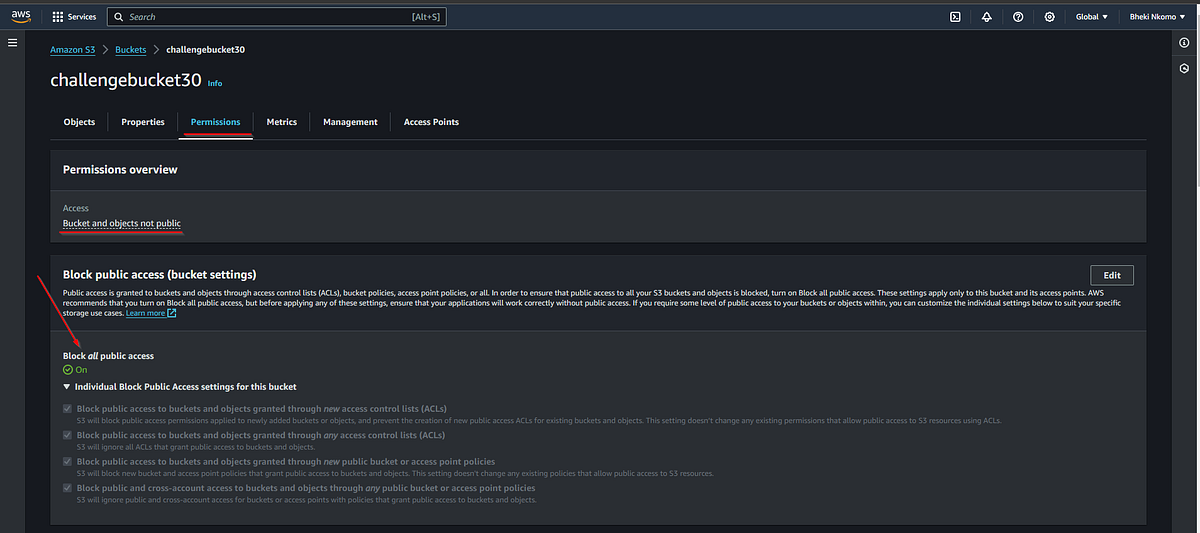Click the search magnifier icon
1200x533 pixels.
click(119, 17)
